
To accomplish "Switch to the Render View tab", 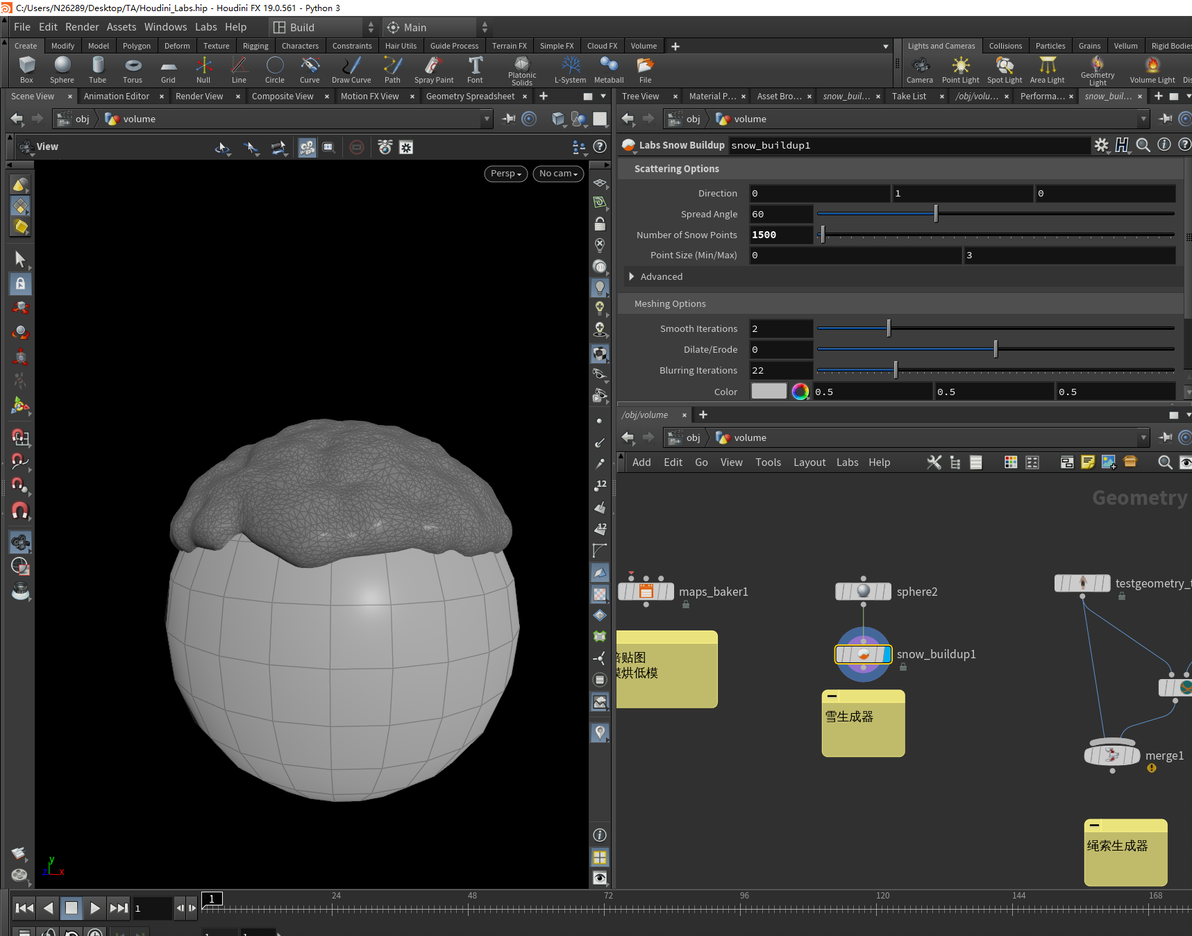I will pos(199,96).
